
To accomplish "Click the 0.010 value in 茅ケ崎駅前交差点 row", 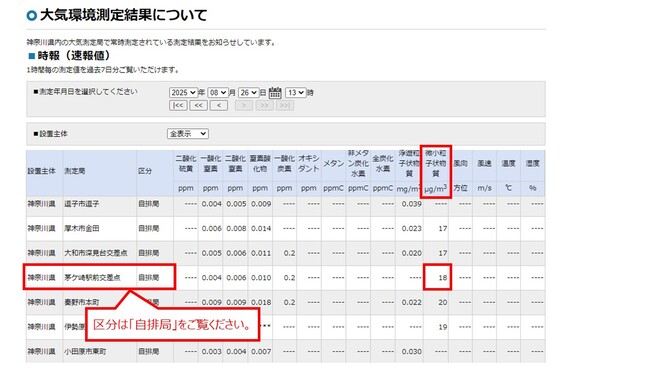I will (261, 278).
